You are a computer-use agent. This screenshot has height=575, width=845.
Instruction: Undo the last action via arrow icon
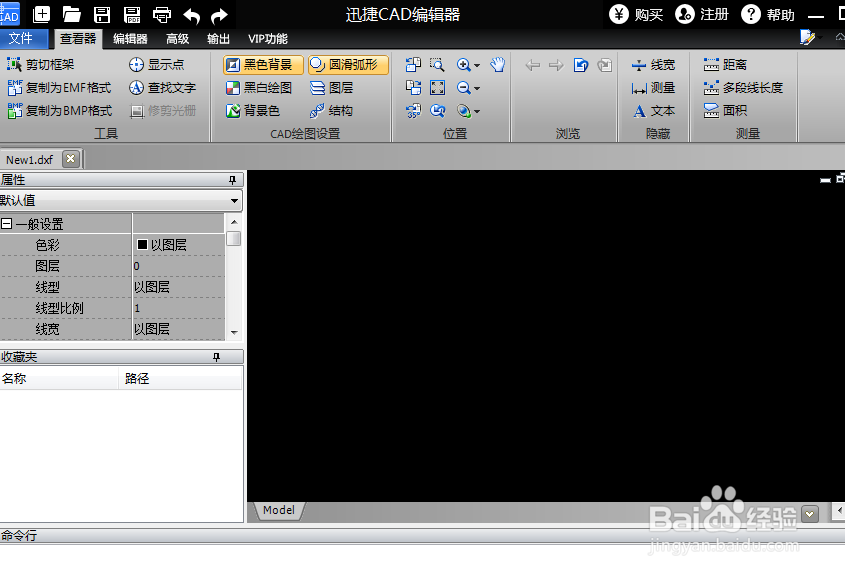pos(191,16)
